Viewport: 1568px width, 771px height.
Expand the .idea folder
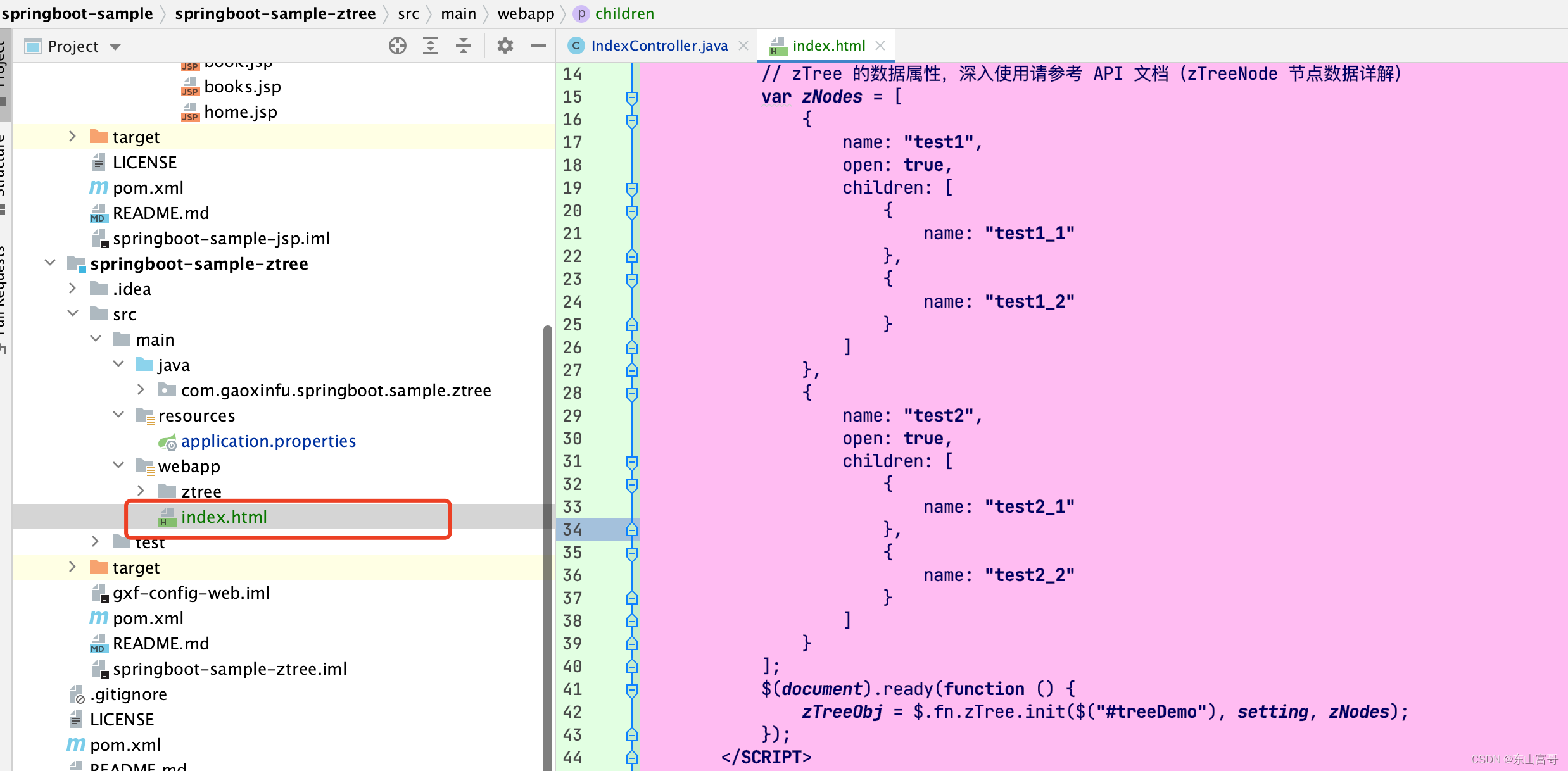click(x=72, y=289)
